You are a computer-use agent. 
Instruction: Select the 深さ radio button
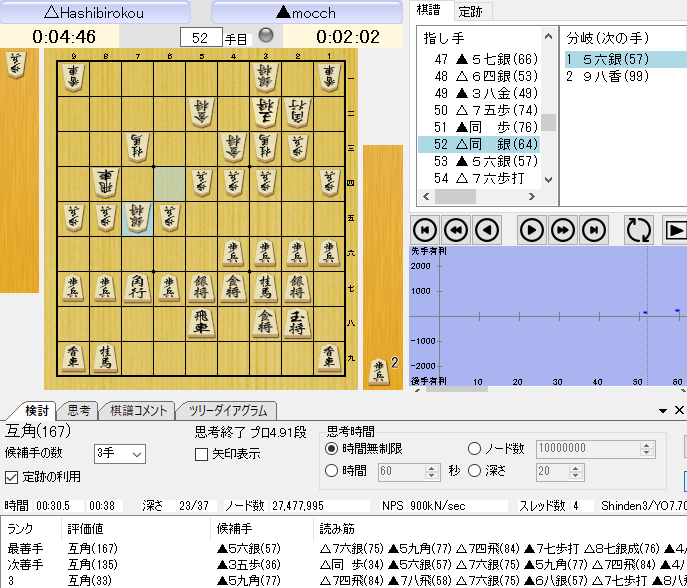click(475, 471)
